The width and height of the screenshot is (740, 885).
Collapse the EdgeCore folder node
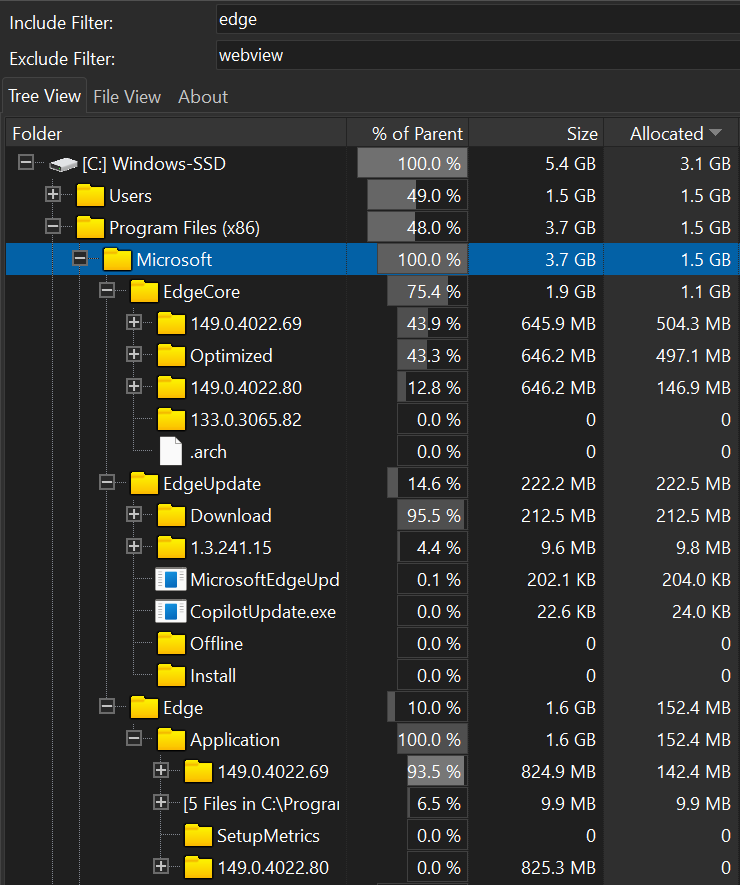pos(107,290)
